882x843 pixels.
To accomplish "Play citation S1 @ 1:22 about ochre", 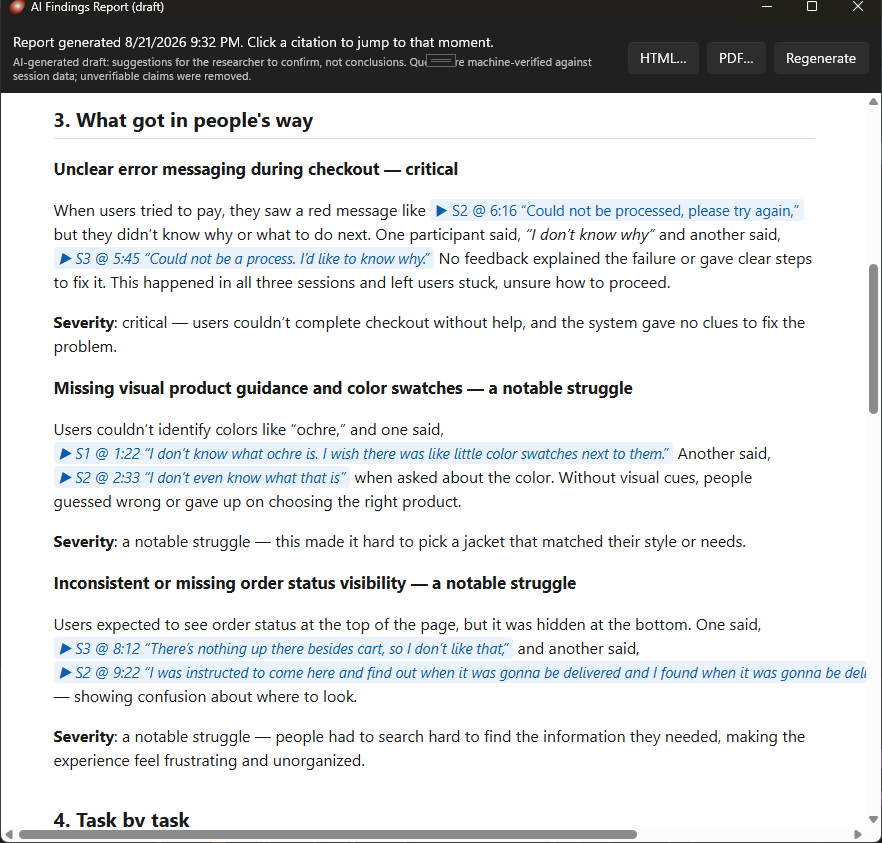I will 363,454.
